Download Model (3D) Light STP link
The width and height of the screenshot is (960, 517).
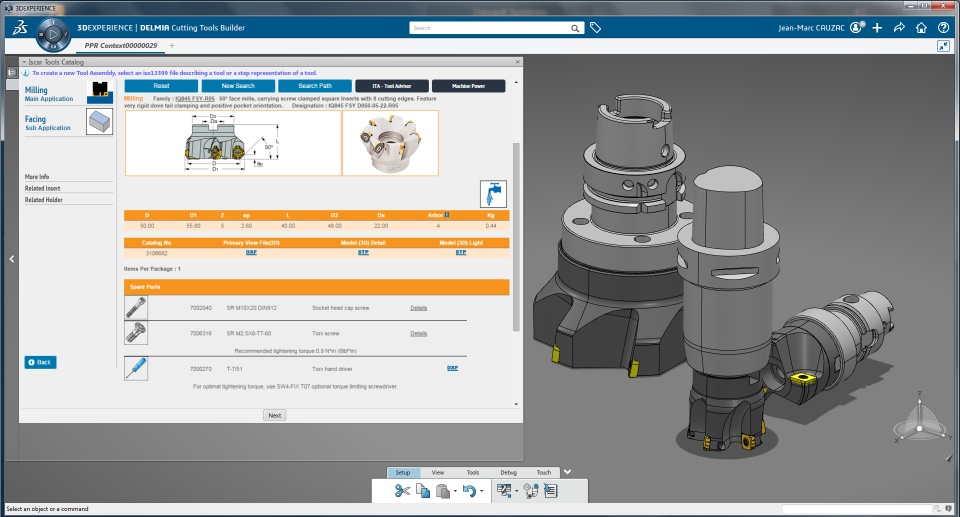pyautogui.click(x=461, y=252)
